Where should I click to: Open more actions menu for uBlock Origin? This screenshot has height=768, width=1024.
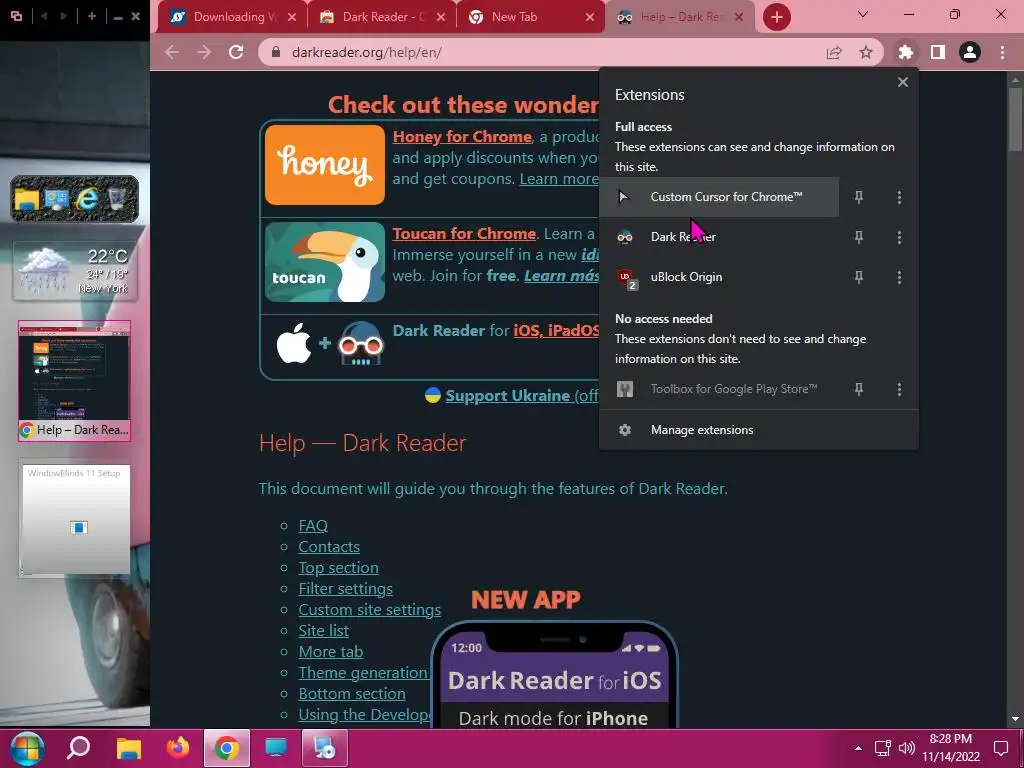click(x=899, y=278)
